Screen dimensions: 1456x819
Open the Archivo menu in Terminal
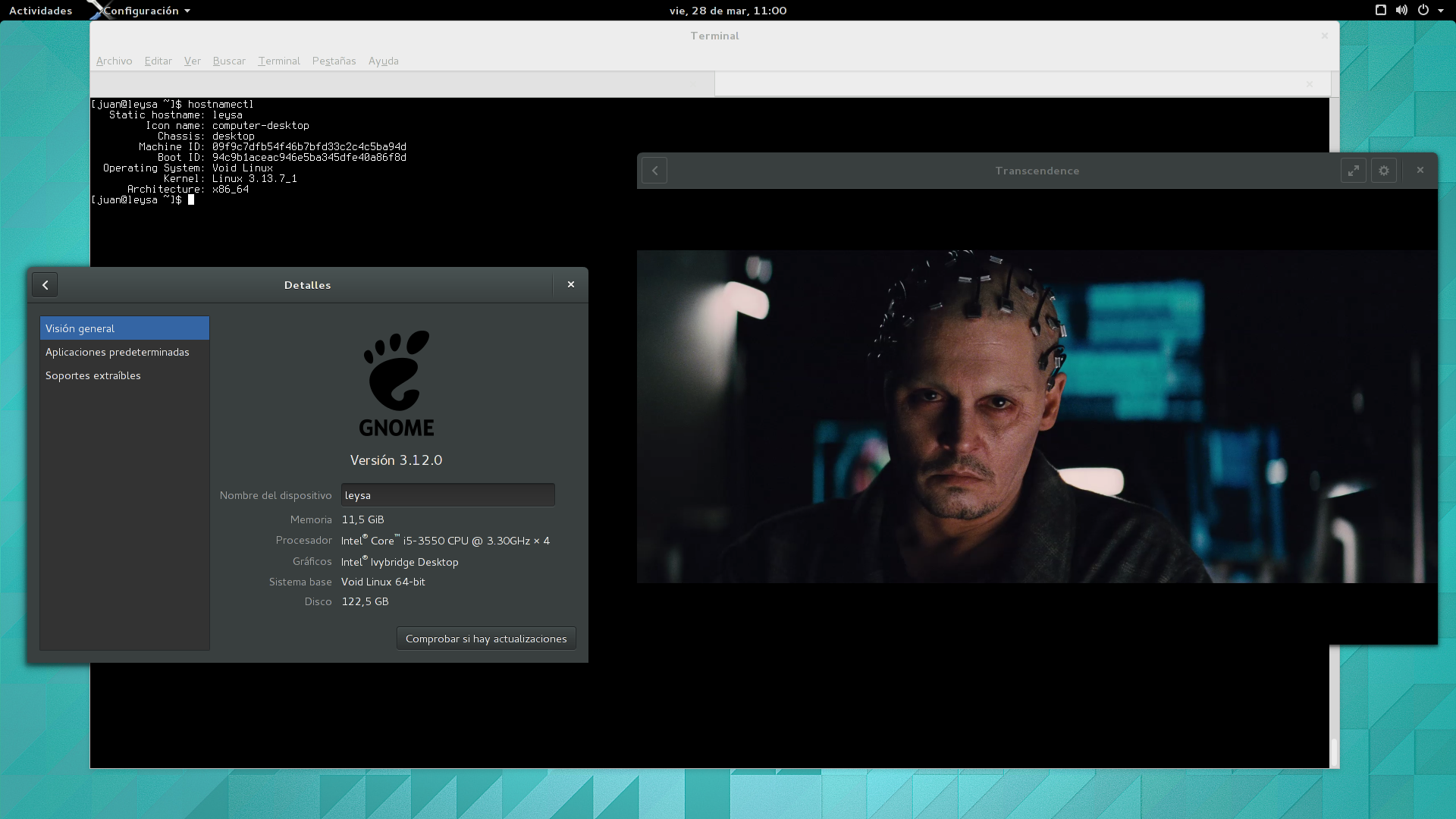click(114, 61)
